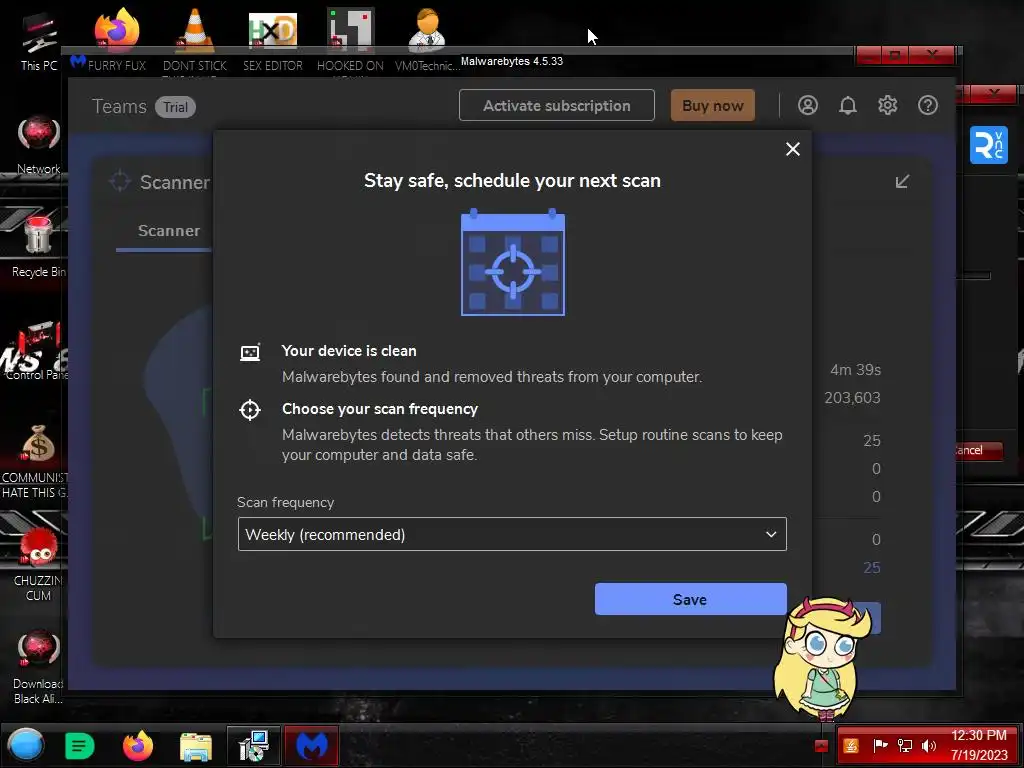The image size is (1024, 768).
Task: Open the VLC cone desktop icon
Action: pos(195,38)
